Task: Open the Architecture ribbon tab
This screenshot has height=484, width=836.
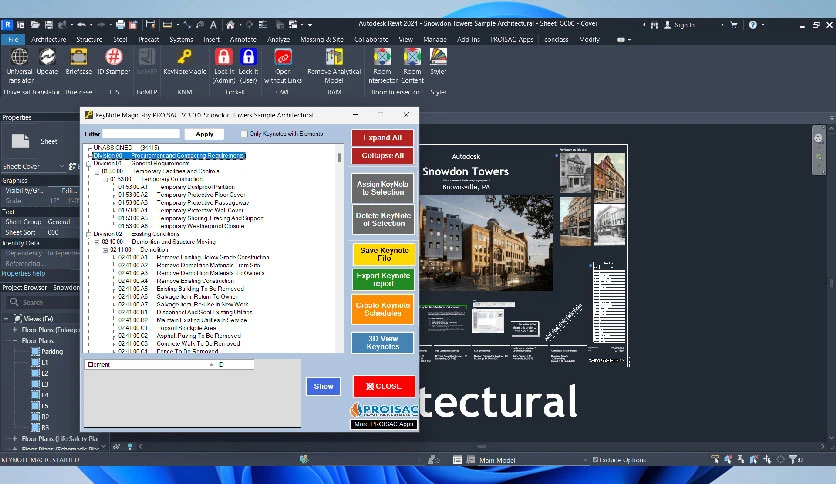Action: (49, 39)
